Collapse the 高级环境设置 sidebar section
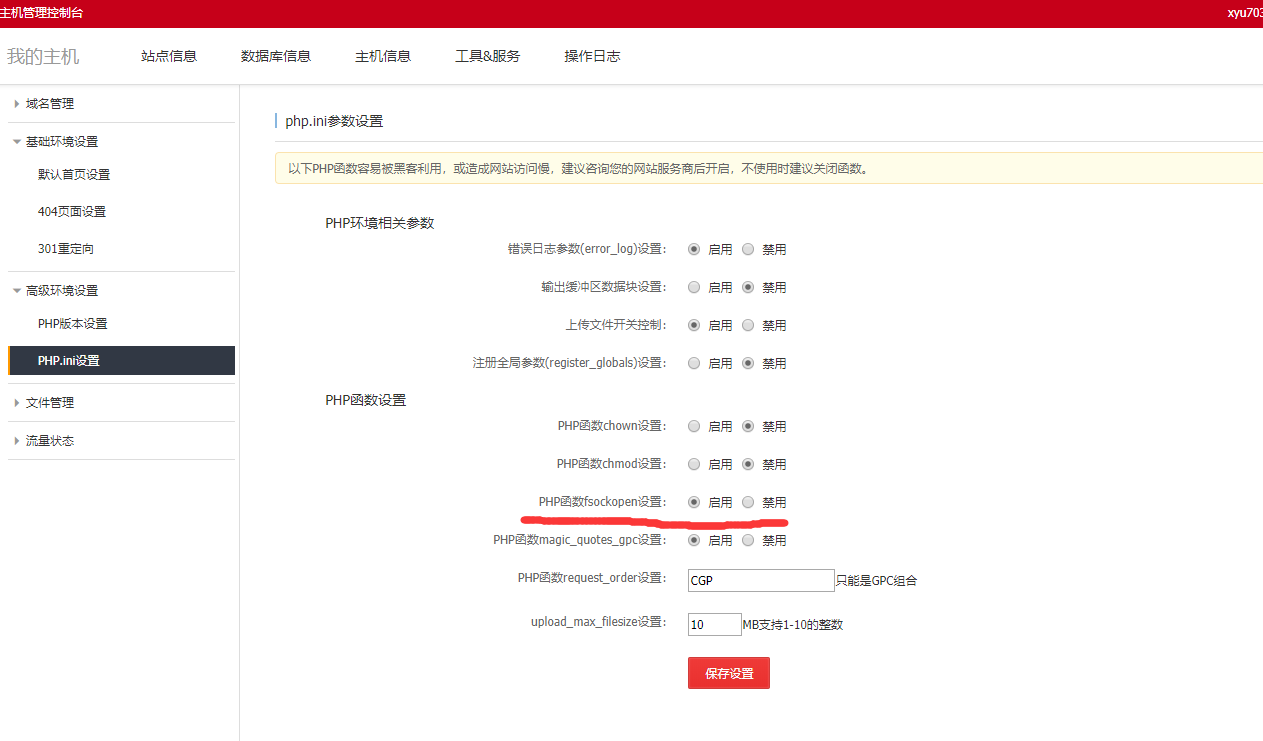The height and width of the screenshot is (741, 1263). coord(61,291)
